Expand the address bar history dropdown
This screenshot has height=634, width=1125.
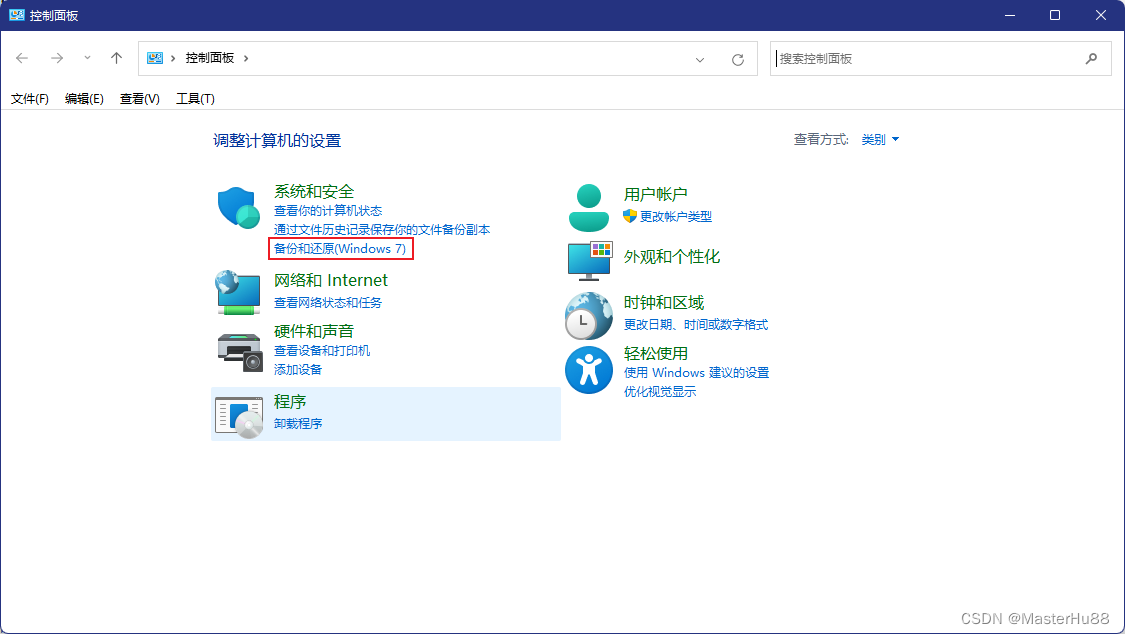(700, 60)
